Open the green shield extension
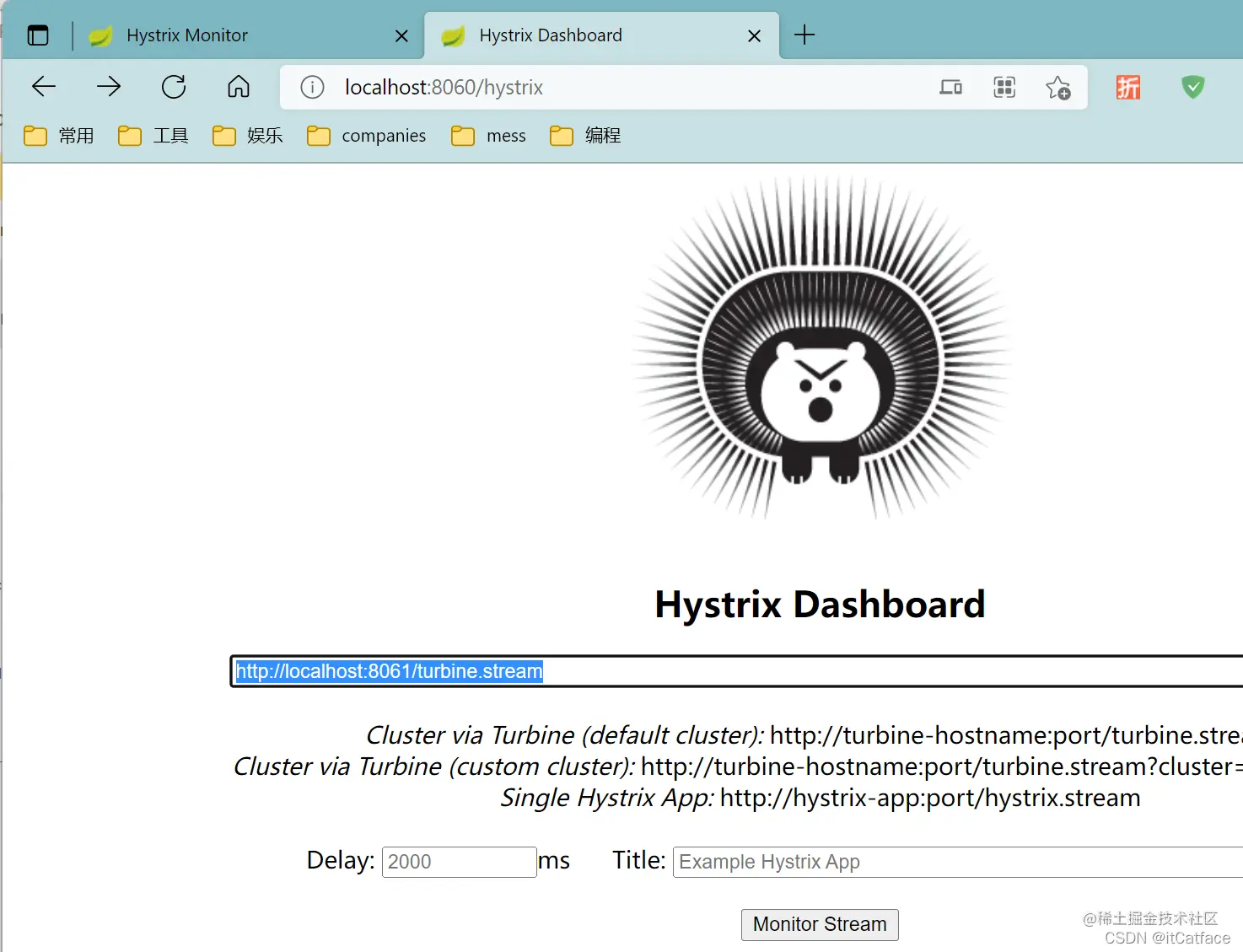The height and width of the screenshot is (952, 1243). (x=1193, y=87)
